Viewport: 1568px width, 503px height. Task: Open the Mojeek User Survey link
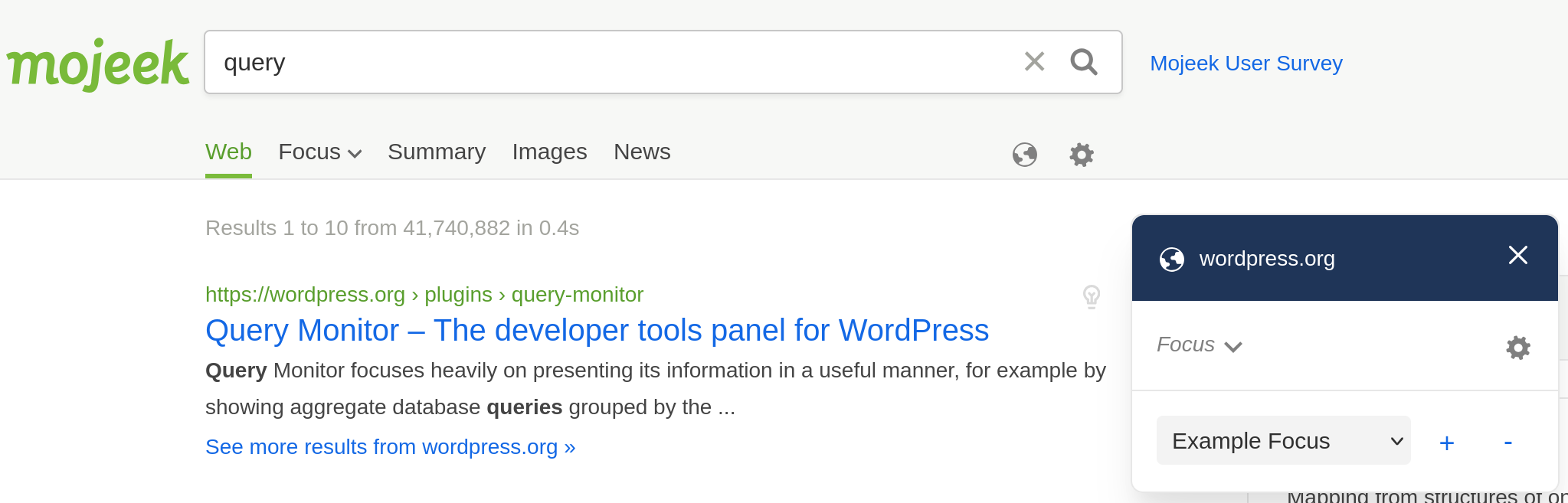click(1246, 63)
